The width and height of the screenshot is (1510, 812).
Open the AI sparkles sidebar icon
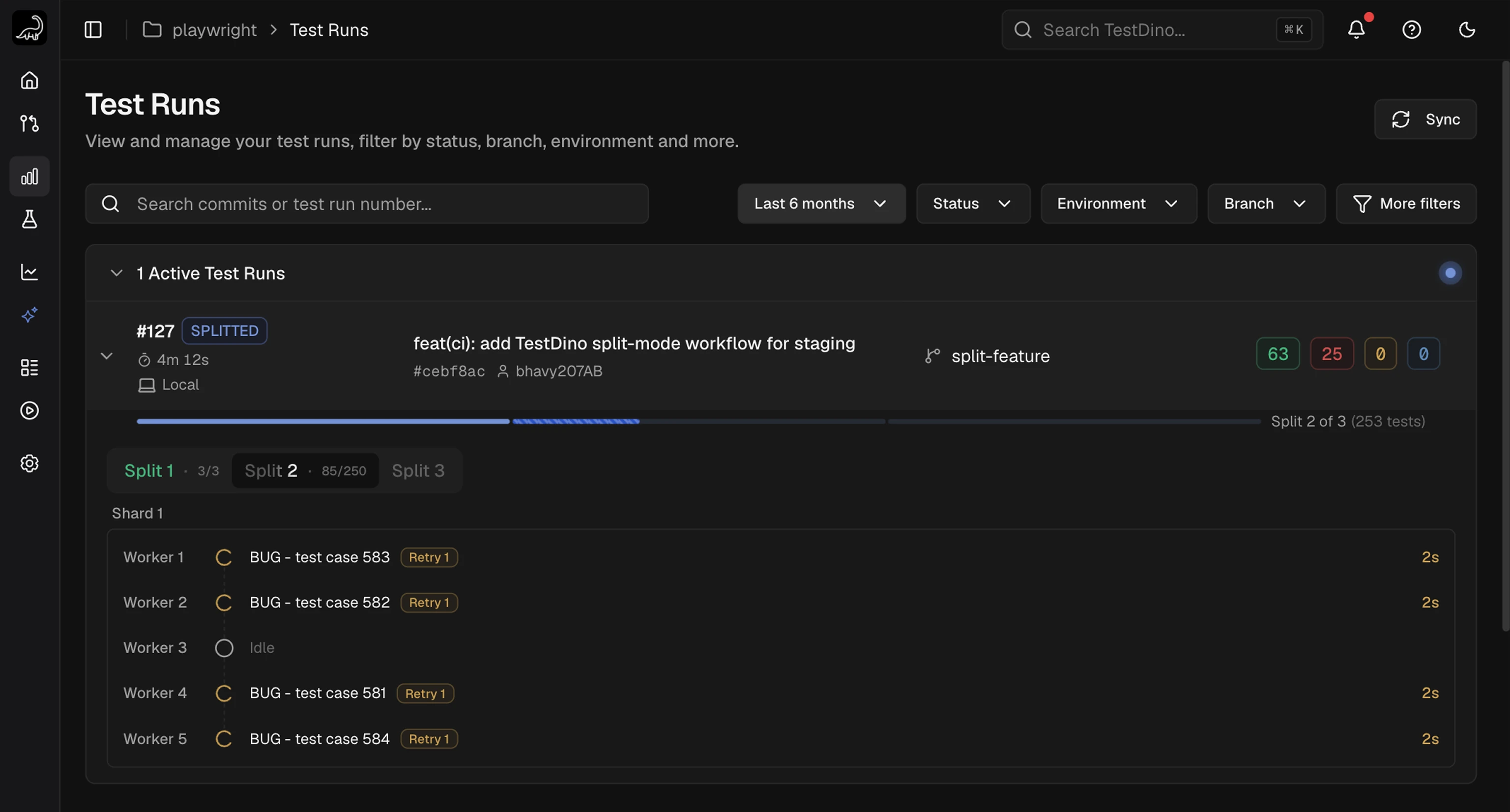pos(29,315)
